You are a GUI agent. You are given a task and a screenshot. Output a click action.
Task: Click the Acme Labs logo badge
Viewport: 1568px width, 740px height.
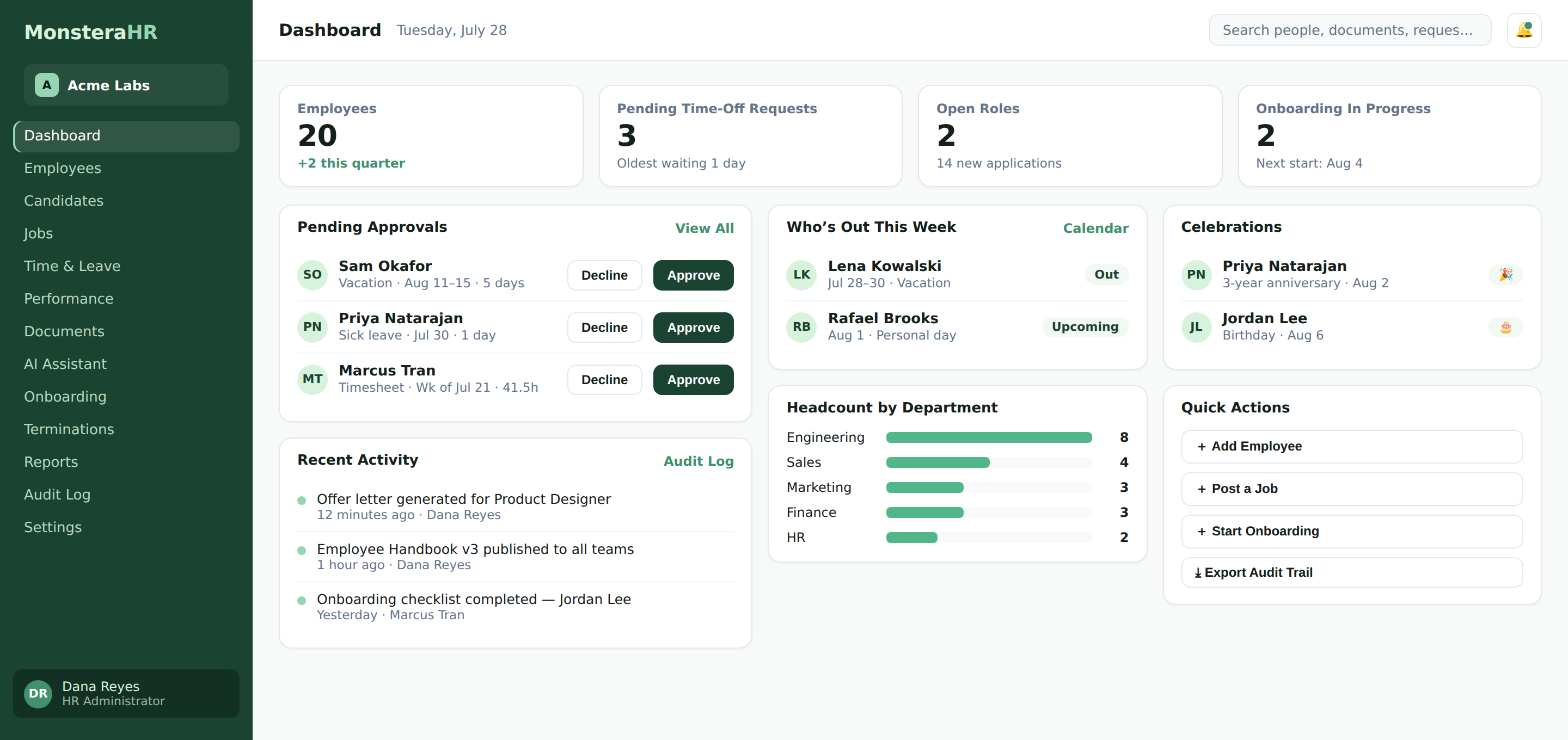pos(47,85)
